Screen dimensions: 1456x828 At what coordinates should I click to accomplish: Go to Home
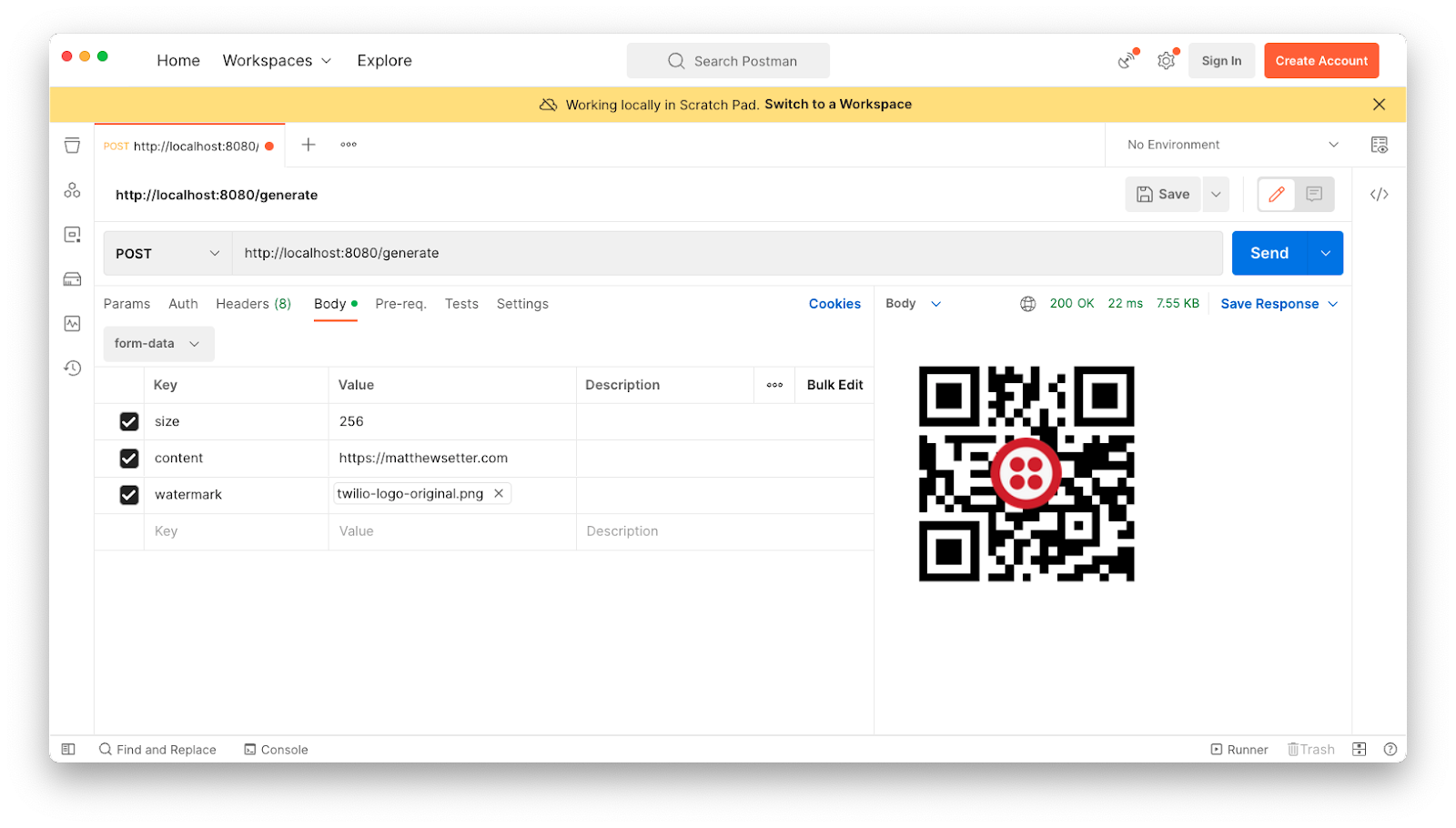178,61
